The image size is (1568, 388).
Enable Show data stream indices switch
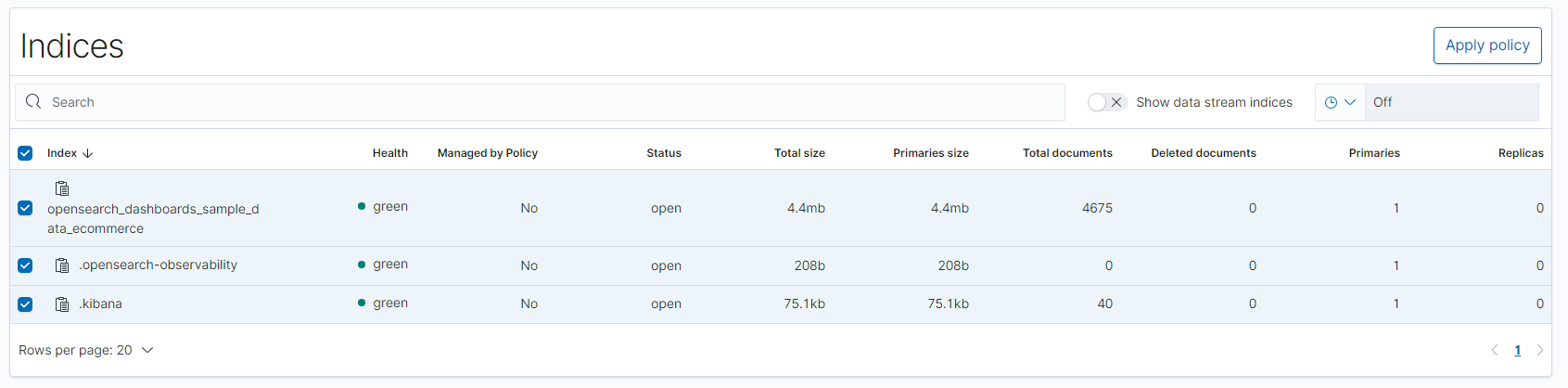[x=1106, y=102]
